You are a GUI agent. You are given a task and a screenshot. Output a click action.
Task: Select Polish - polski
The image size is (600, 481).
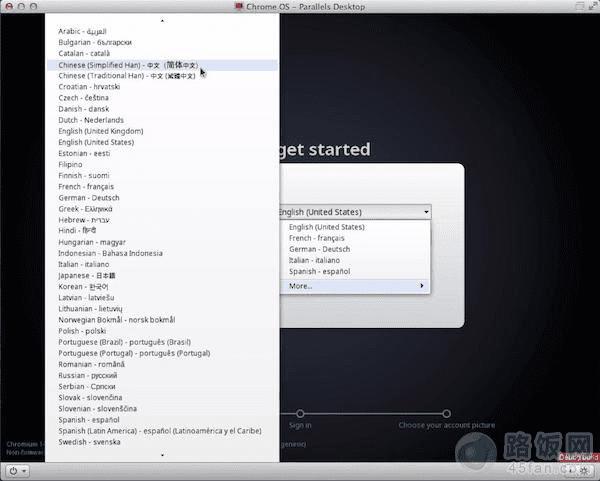point(162,331)
